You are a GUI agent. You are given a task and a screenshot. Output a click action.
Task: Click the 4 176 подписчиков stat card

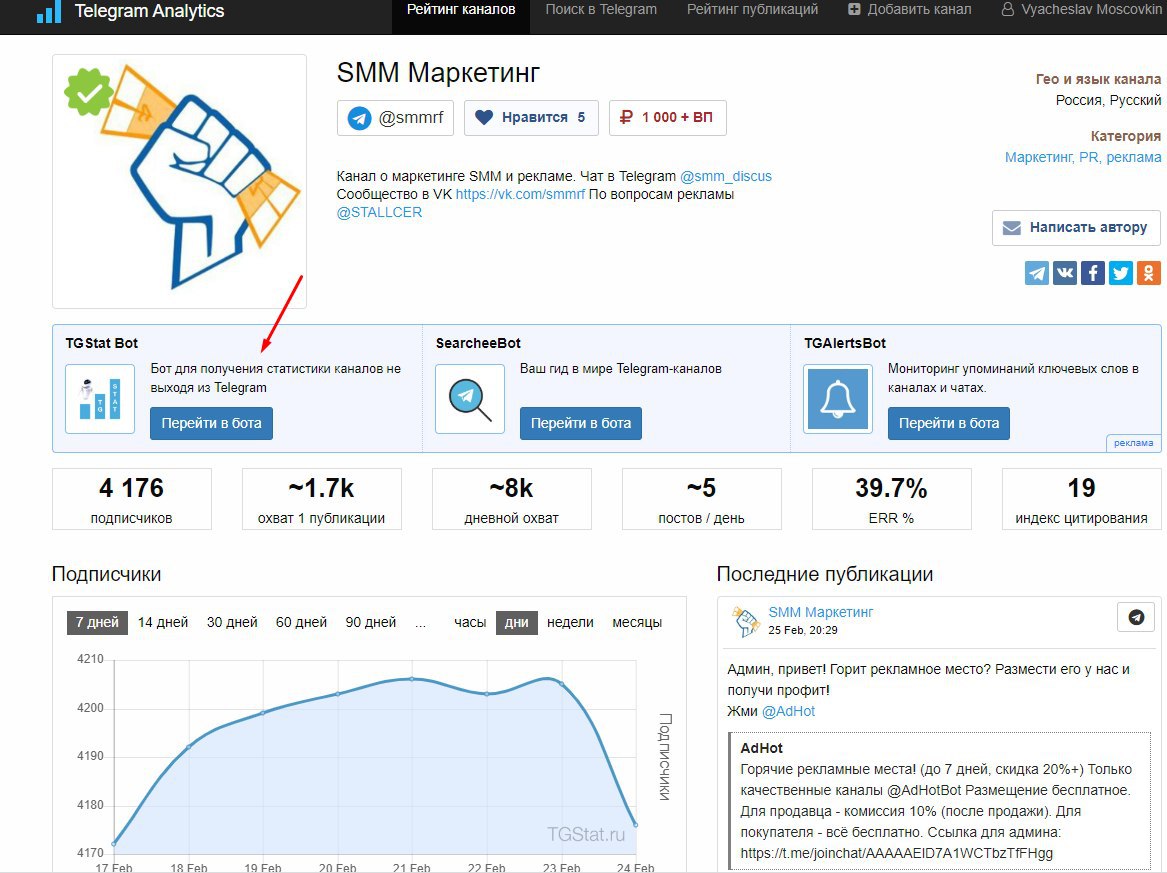(132, 499)
